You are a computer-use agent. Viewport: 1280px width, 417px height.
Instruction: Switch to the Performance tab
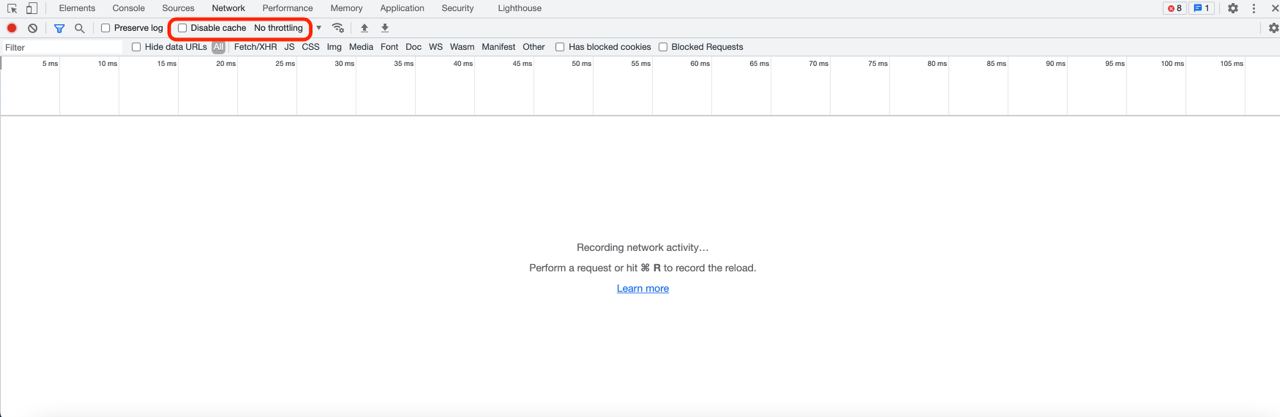[288, 8]
